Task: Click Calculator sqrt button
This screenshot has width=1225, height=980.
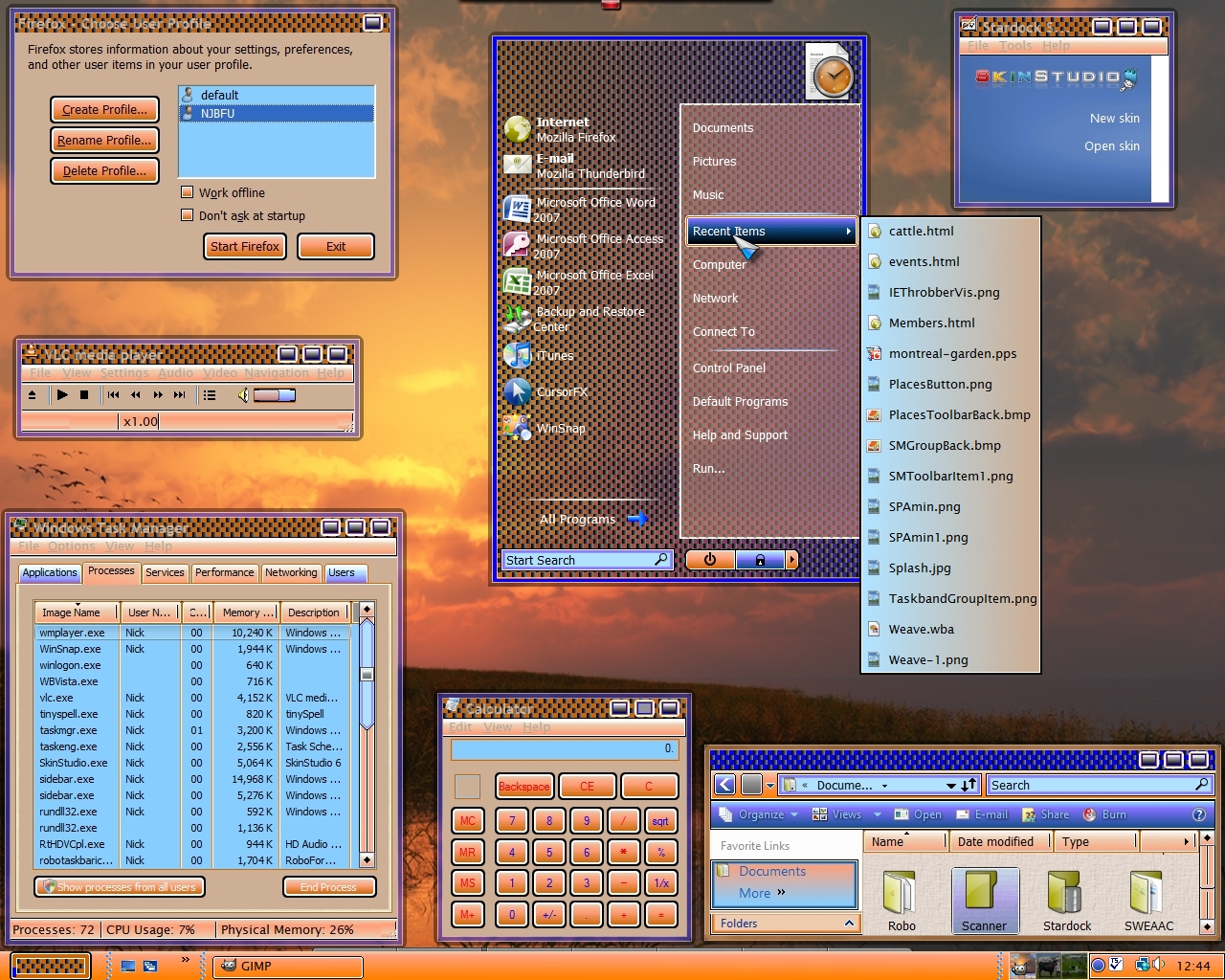Action: [x=660, y=821]
